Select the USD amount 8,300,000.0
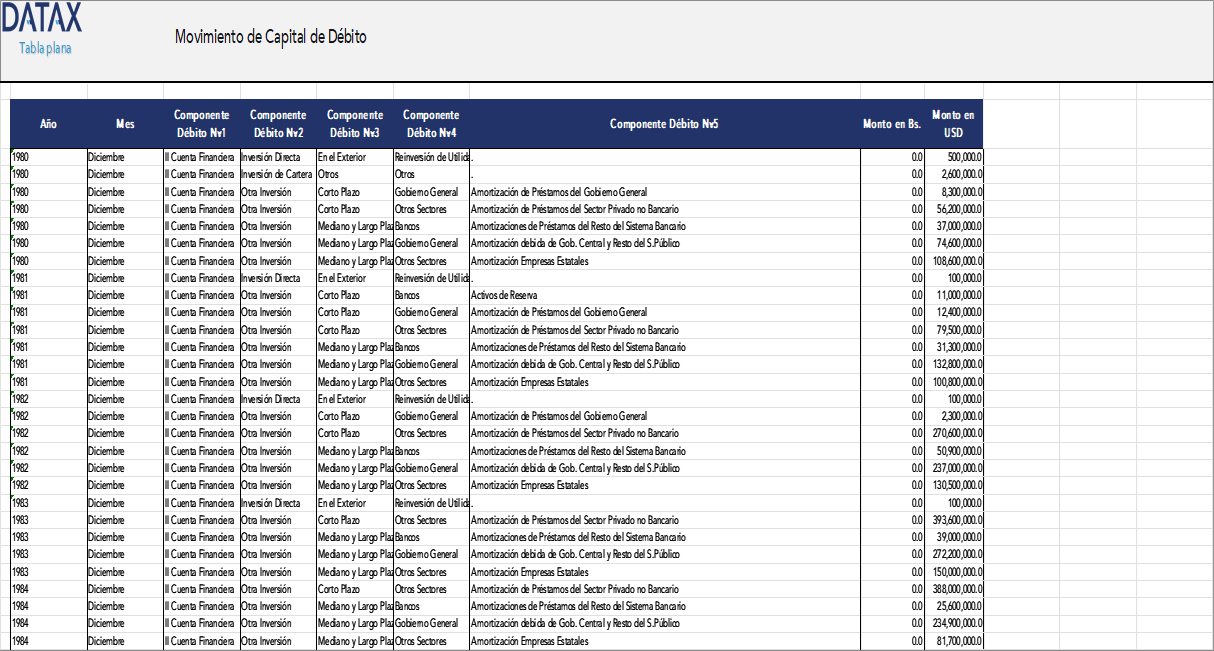1214x651 pixels. [x=954, y=191]
